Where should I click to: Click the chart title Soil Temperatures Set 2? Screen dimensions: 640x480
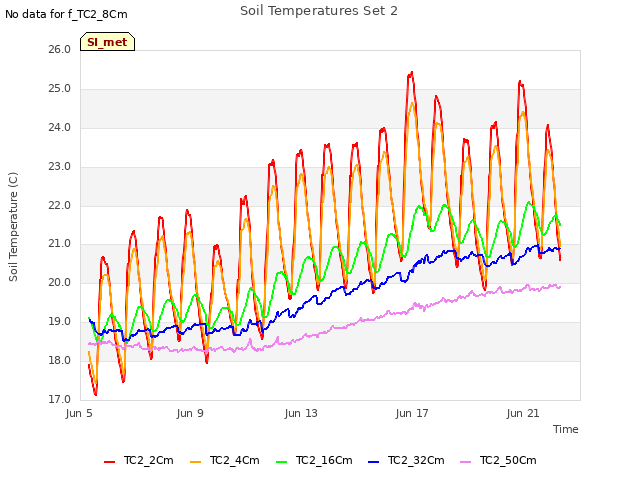(319, 11)
